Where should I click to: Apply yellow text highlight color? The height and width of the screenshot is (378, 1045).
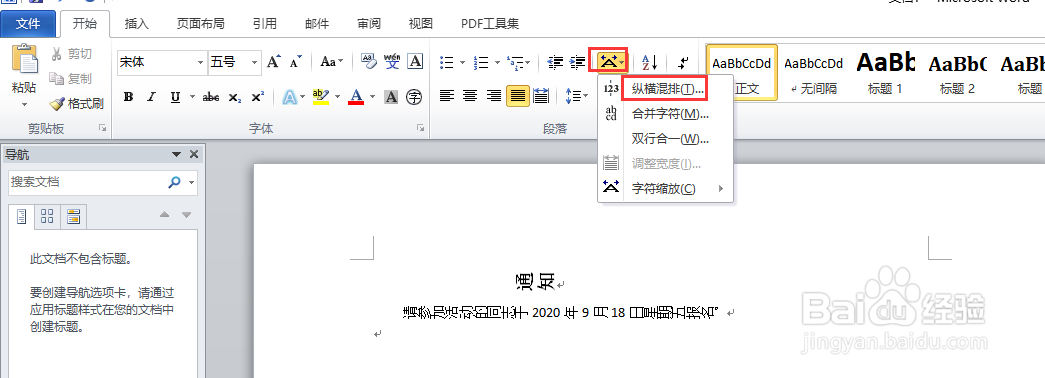pyautogui.click(x=321, y=97)
